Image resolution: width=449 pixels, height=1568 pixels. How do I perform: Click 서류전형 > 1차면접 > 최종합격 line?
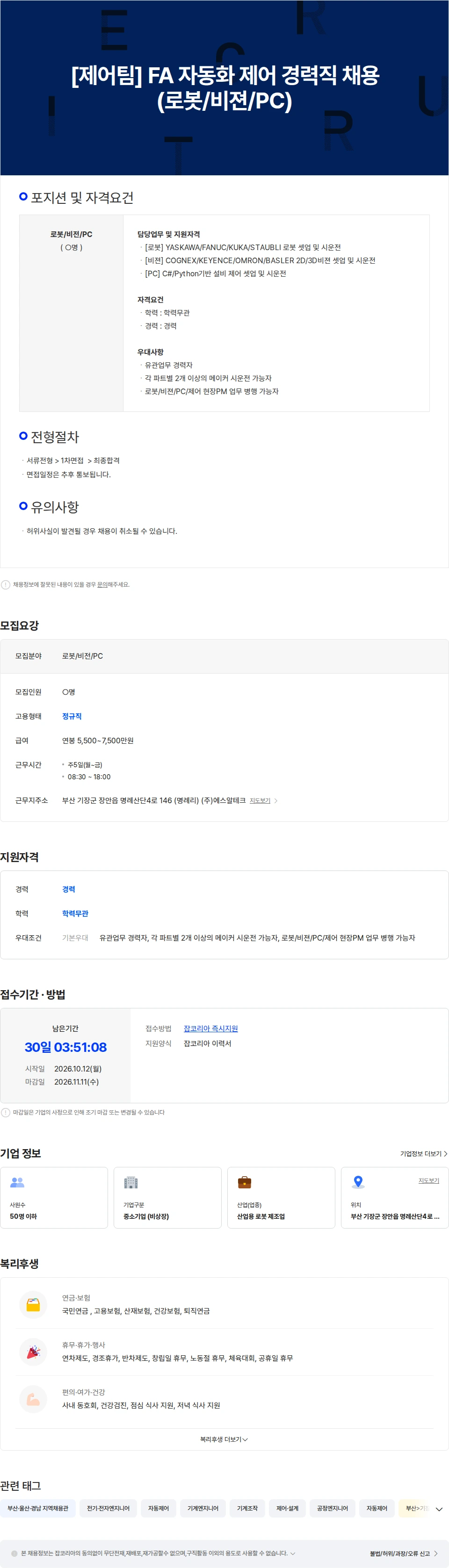point(73,460)
